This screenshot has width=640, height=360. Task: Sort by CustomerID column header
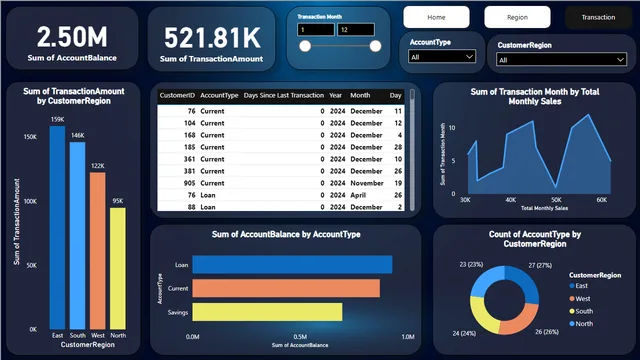click(x=177, y=96)
